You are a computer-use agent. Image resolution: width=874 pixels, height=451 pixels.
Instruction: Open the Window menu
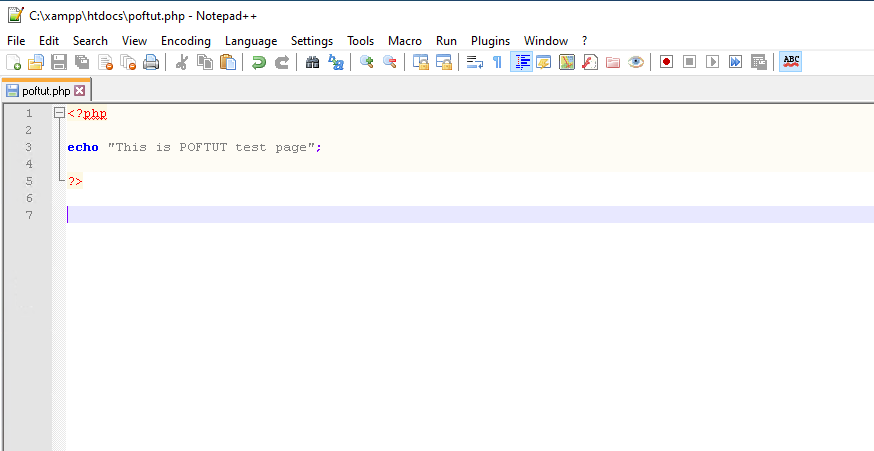(x=546, y=41)
